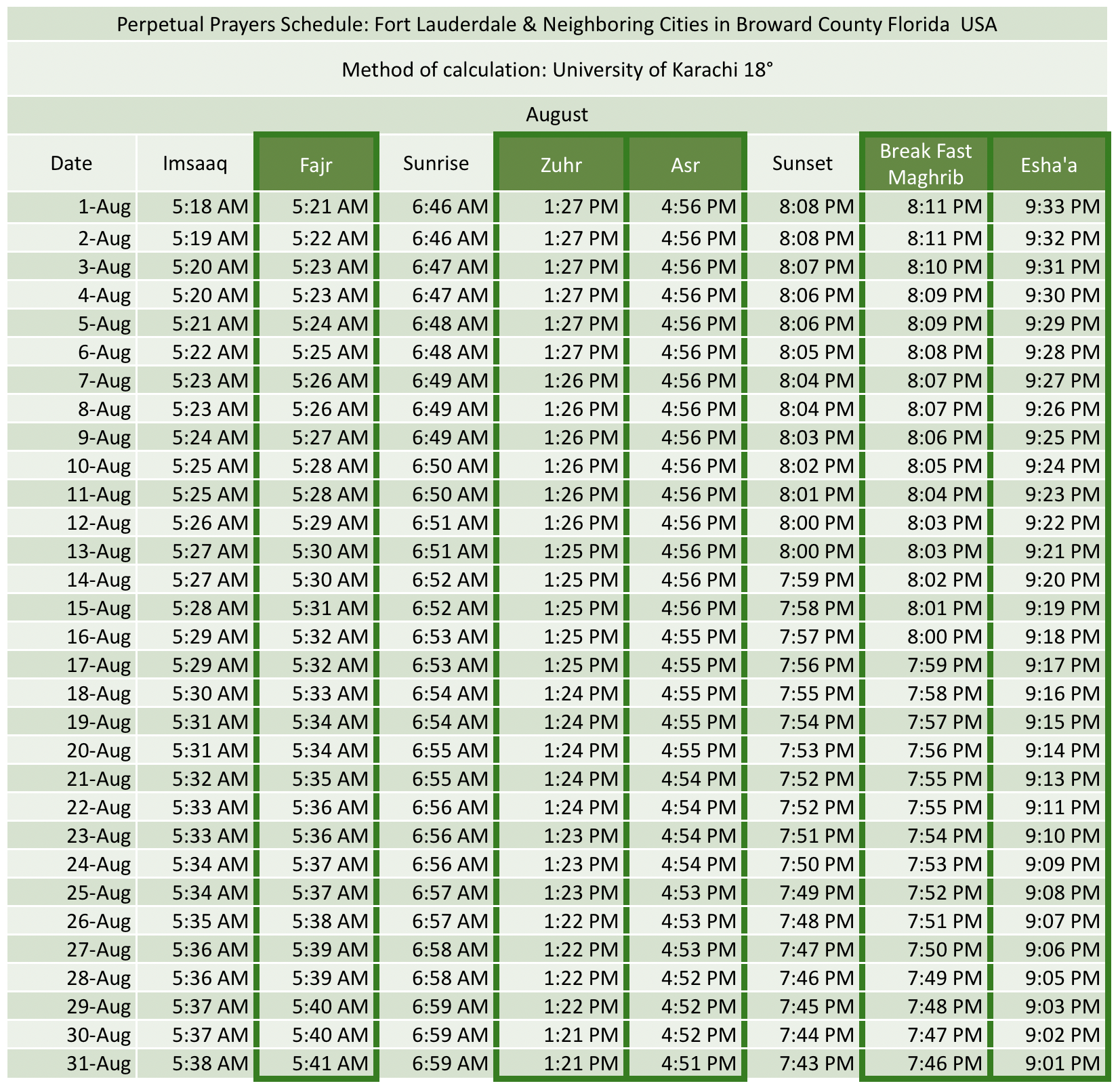Click the 'Sunrise' column header

[x=436, y=163]
